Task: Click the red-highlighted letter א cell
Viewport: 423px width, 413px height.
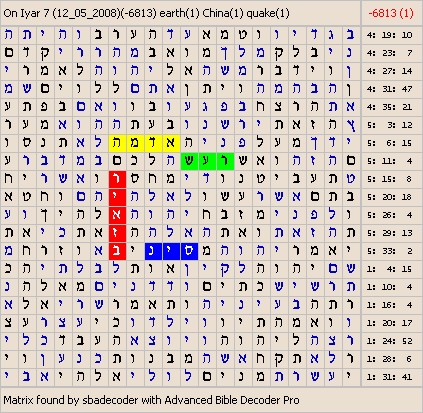Action: tap(117, 215)
